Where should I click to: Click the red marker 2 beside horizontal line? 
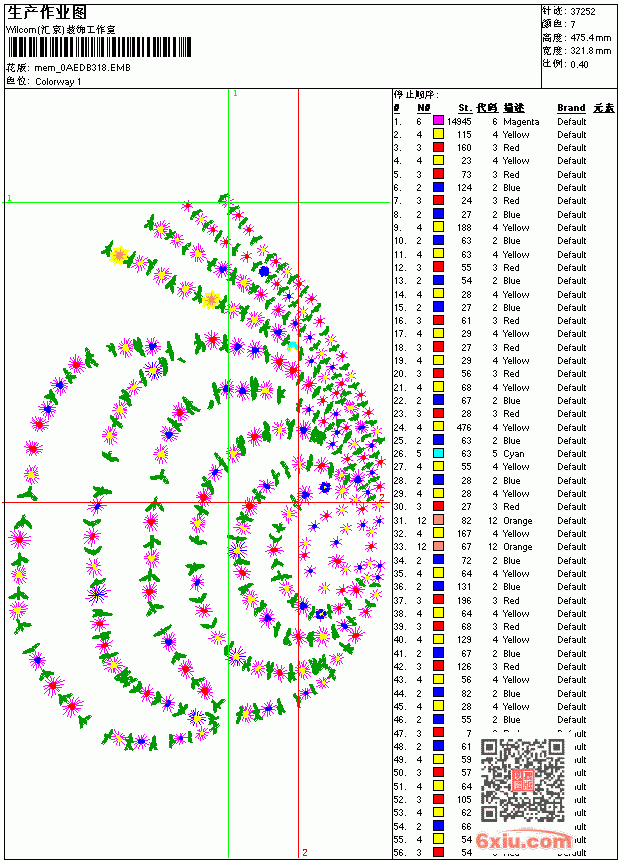(x=382, y=497)
